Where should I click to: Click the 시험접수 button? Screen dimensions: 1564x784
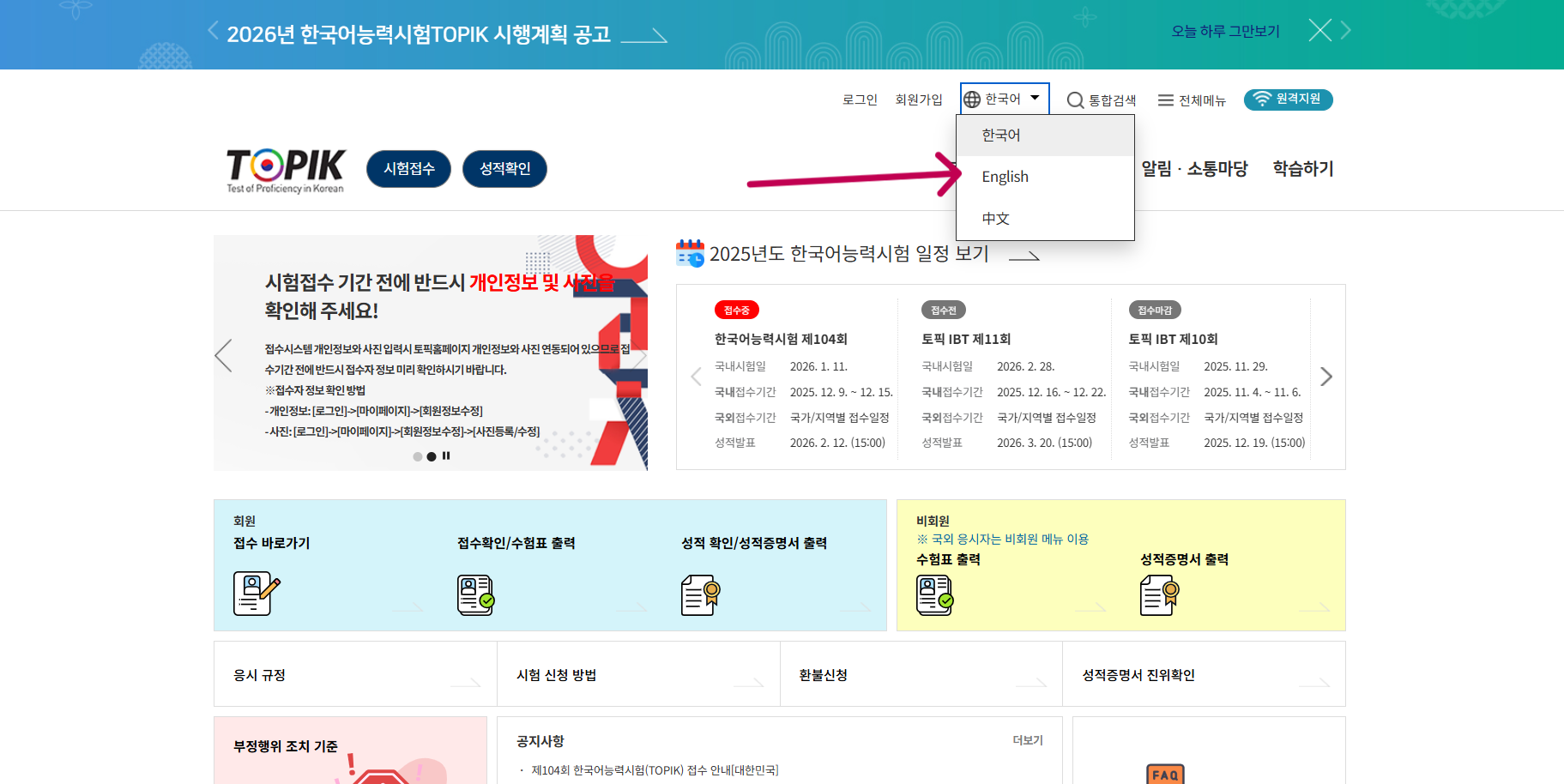click(x=408, y=169)
